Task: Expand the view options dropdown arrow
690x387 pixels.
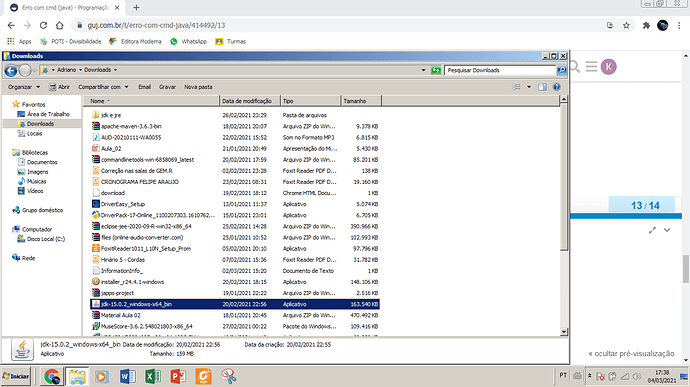Action: pos(529,87)
